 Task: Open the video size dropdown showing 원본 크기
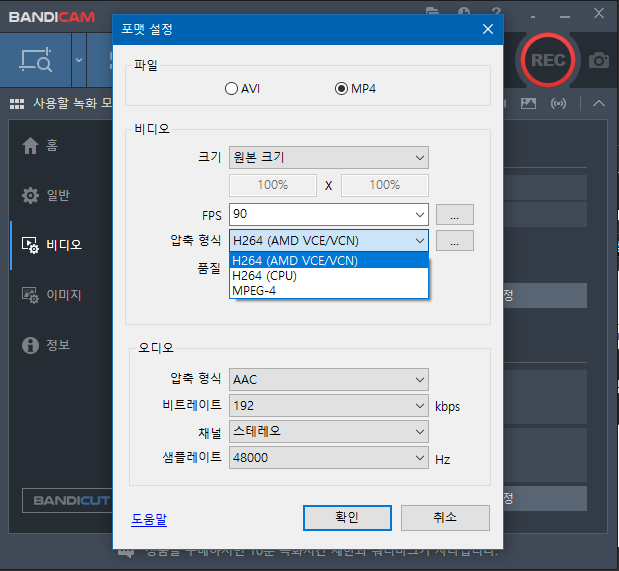(x=328, y=158)
